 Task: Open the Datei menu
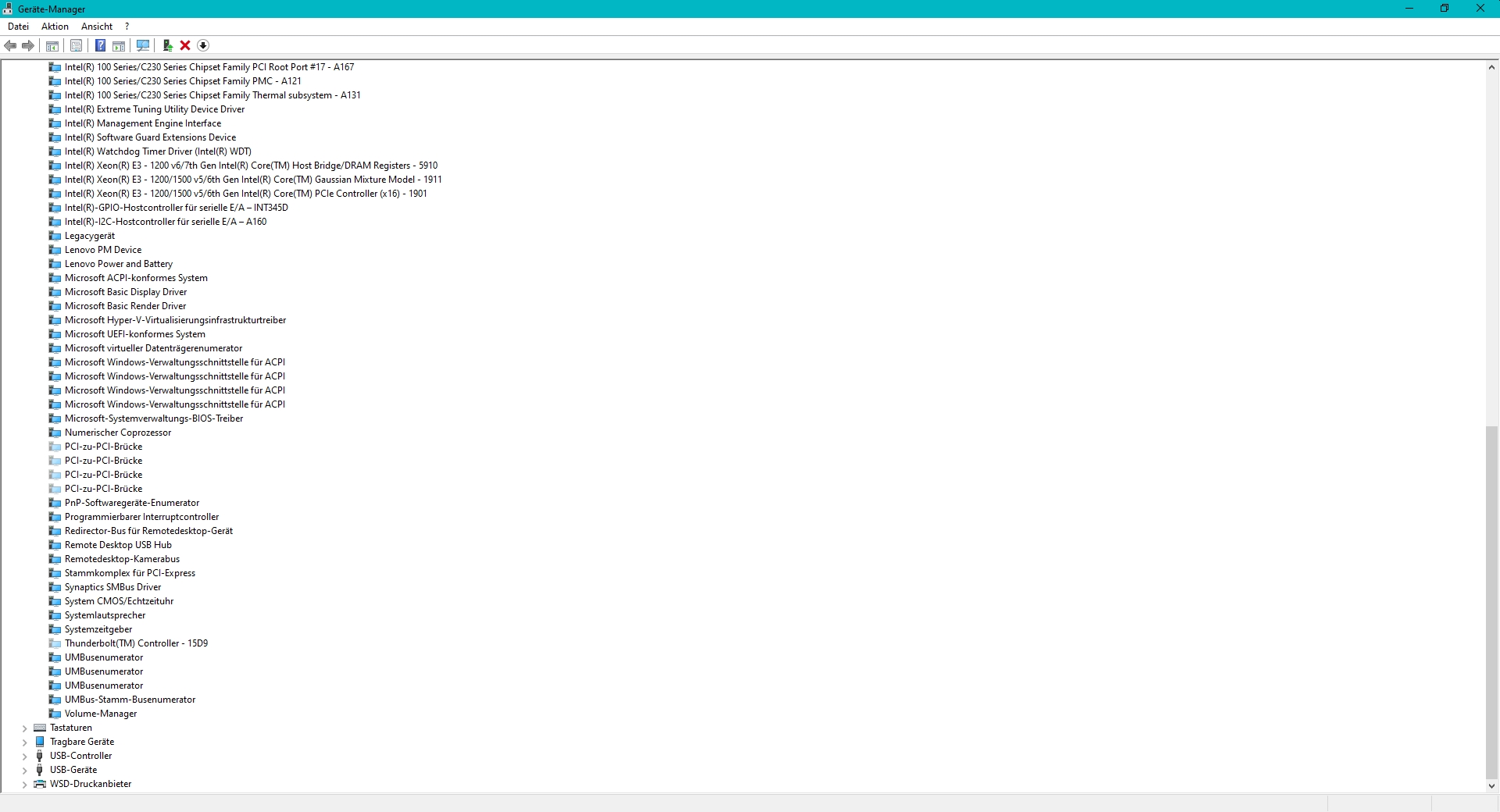click(18, 27)
